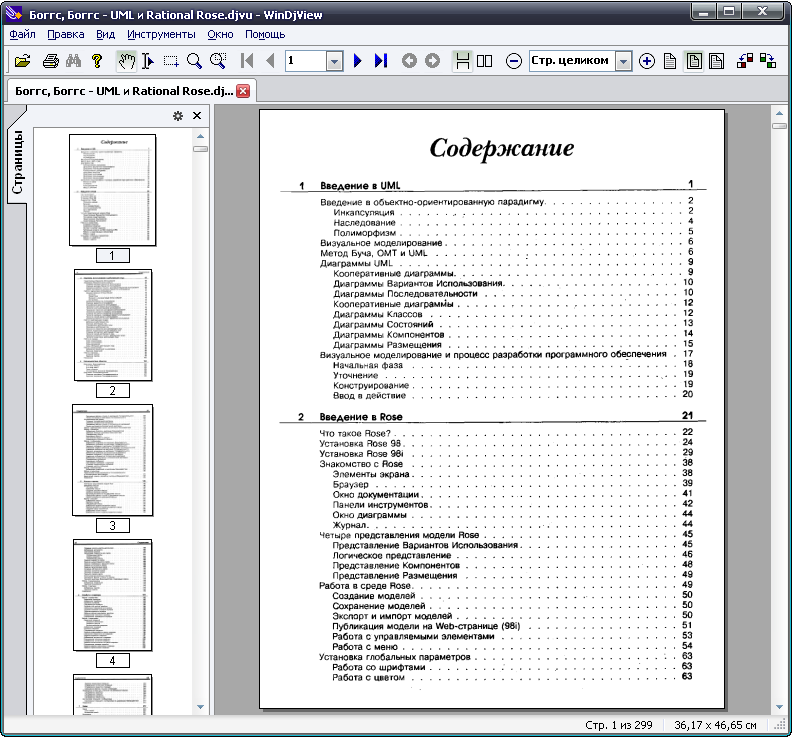Click the Print icon

click(51, 61)
